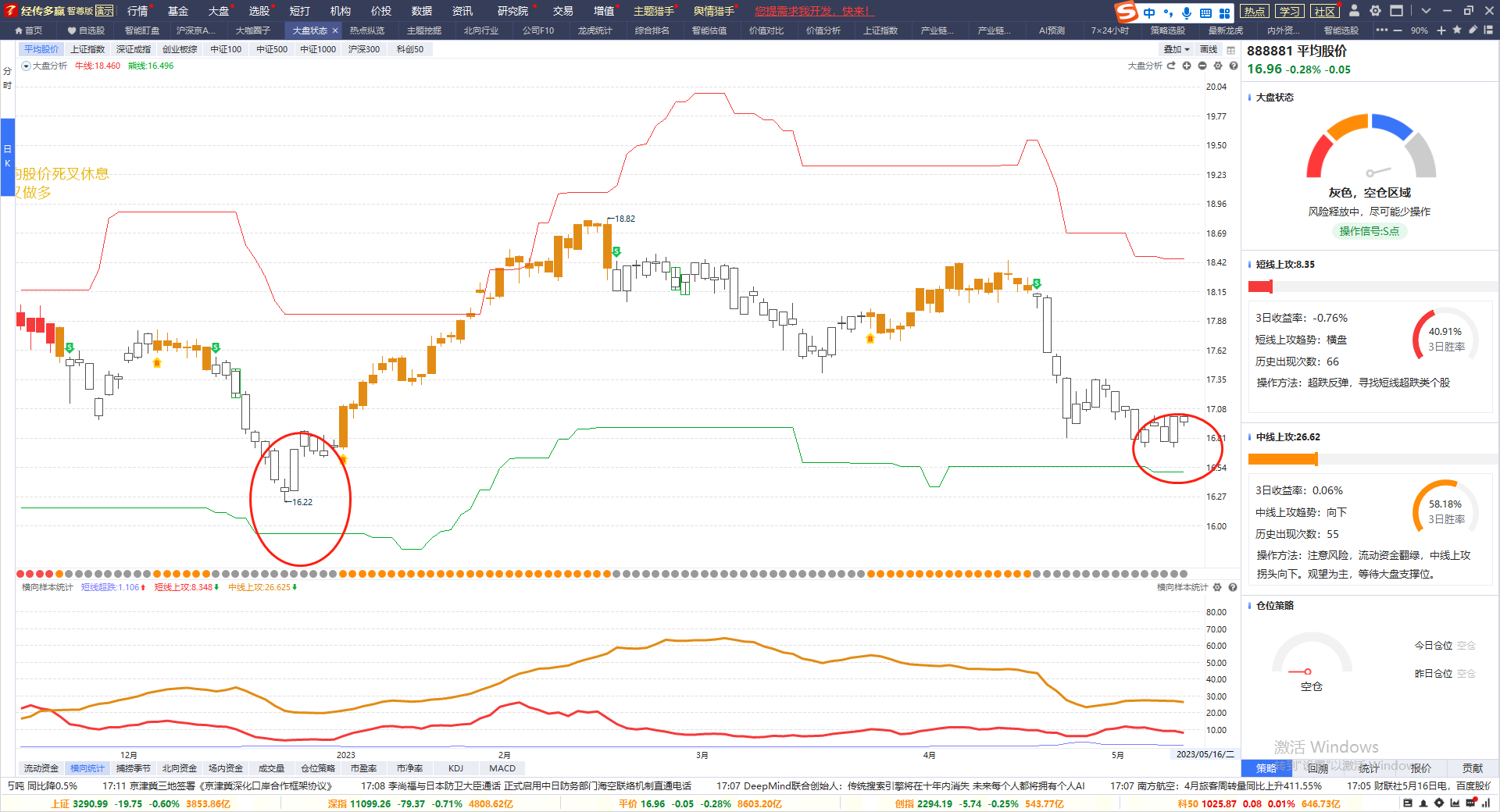This screenshot has width=1500, height=812.
Task: Switch to 统计 panel tab
Action: [x=1370, y=768]
